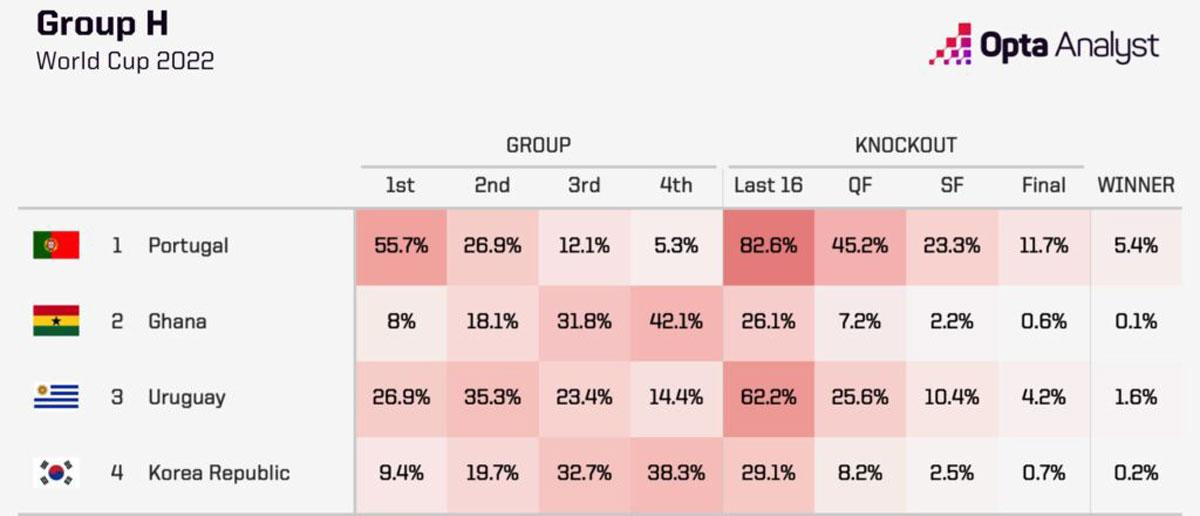The width and height of the screenshot is (1200, 516).
Task: Select the Ghana team name
Action: pos(178,321)
